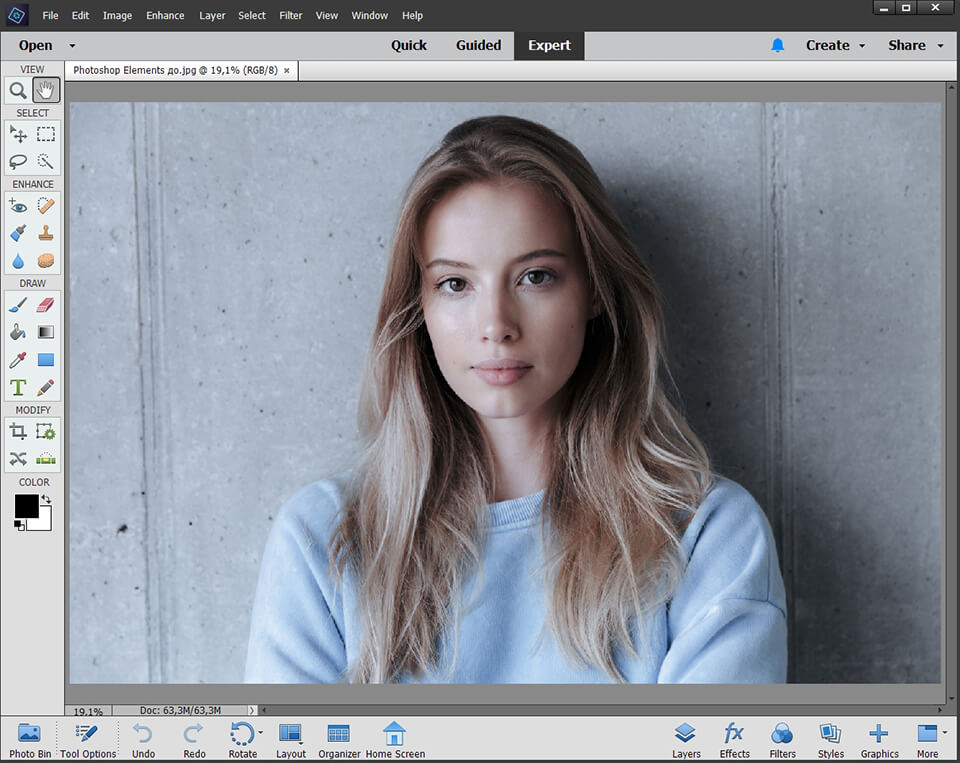Expand the More panels dropdown arrow
Screen dimensions: 960x763
click(945, 732)
